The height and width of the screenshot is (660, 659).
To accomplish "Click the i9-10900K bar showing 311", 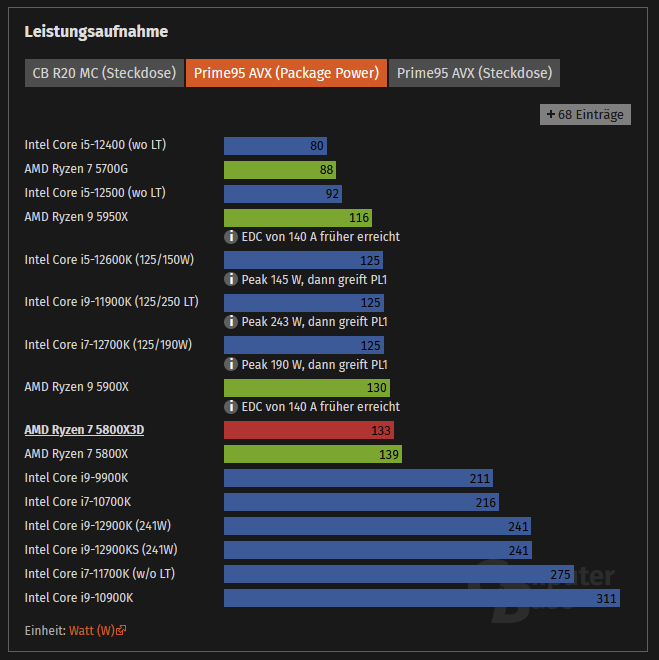I will point(422,598).
